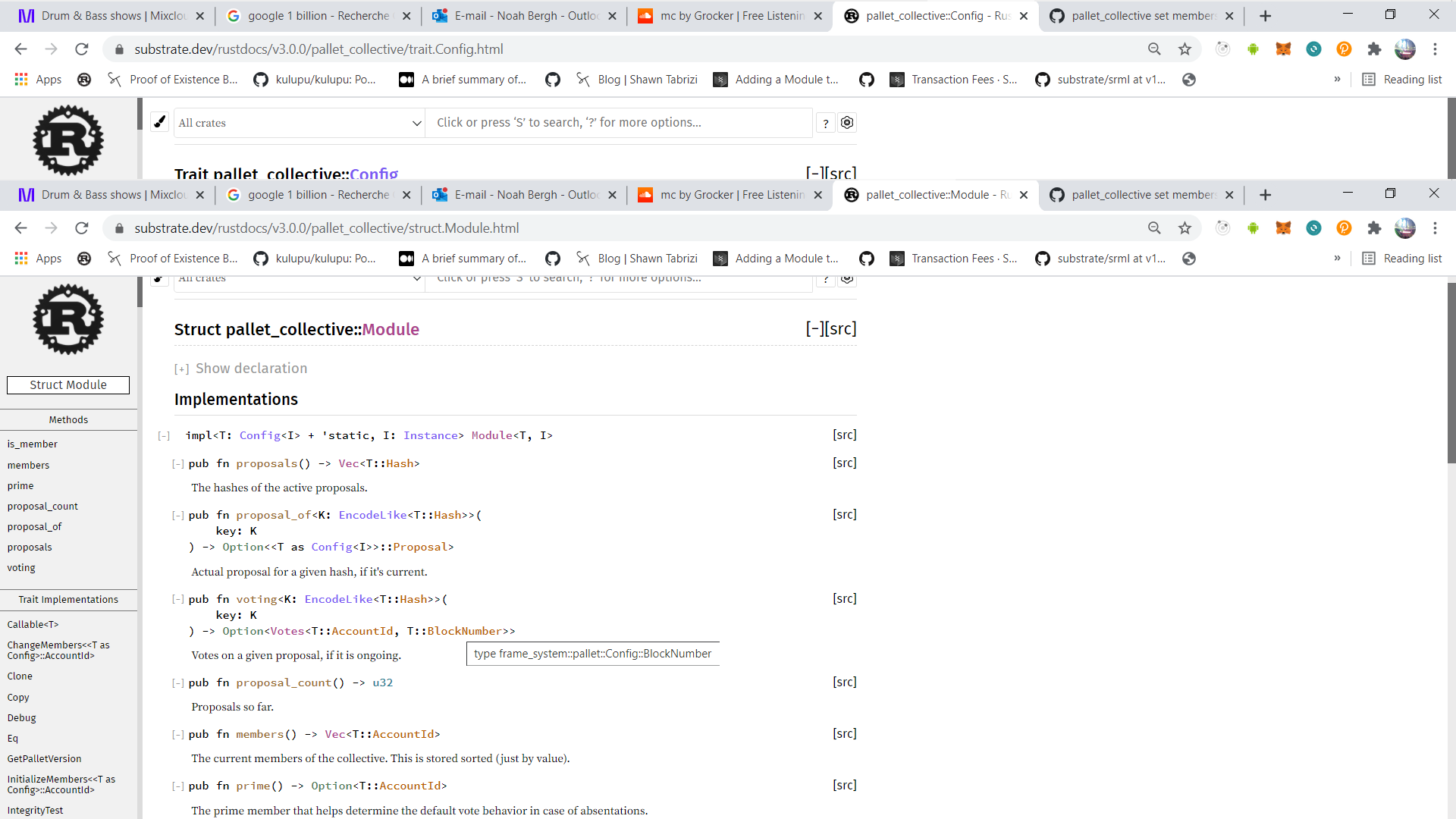
Task: Open Callable<T> in Trait Implementations sidebar
Action: coord(33,625)
